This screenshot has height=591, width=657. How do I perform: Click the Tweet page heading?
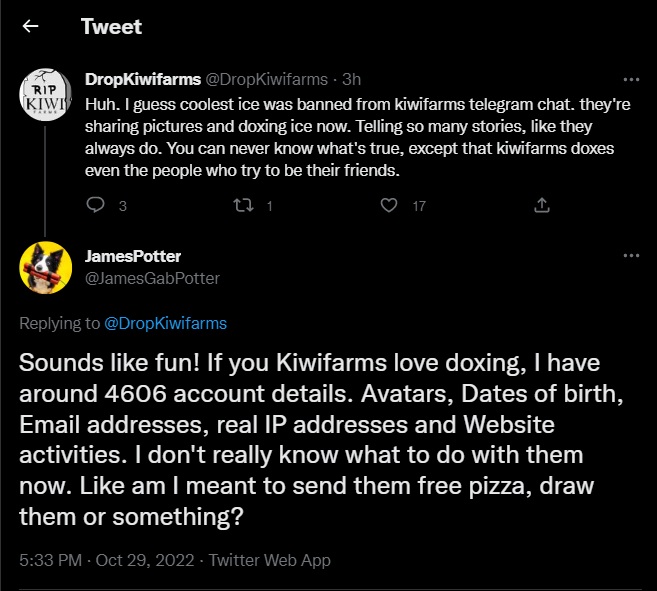coord(111,27)
